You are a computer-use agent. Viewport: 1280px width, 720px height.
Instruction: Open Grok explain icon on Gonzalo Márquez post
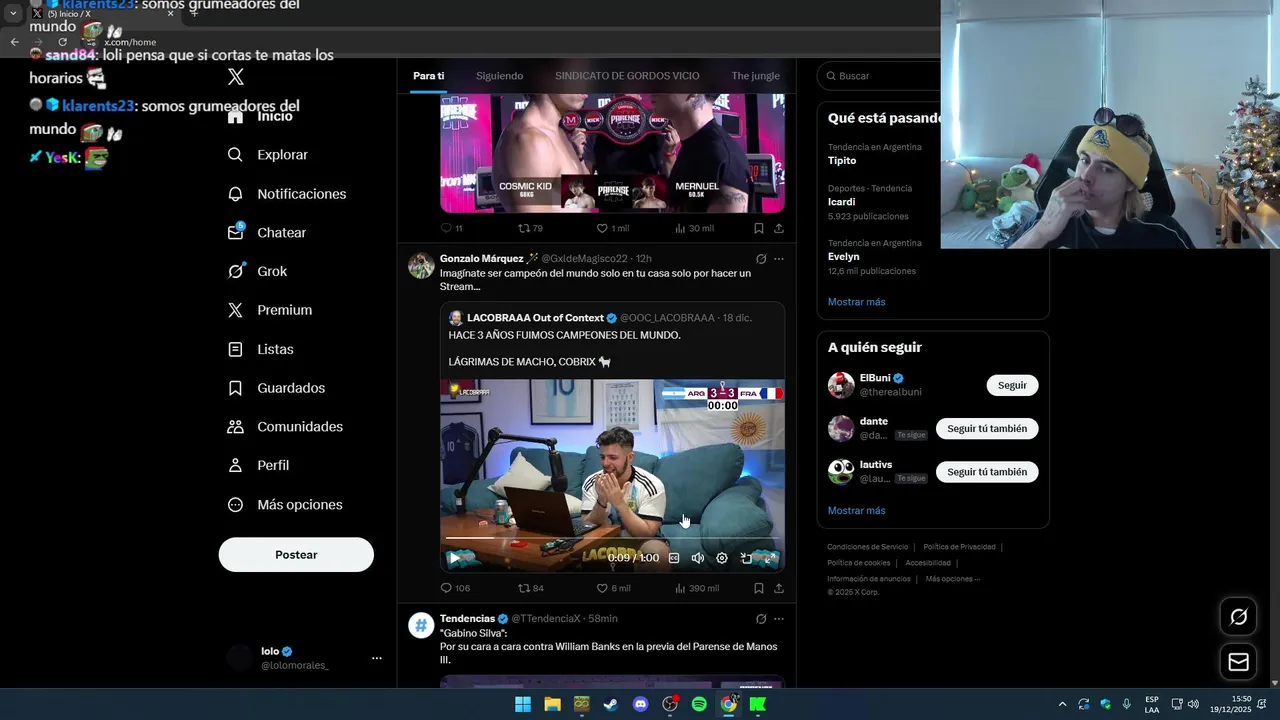pos(761,259)
